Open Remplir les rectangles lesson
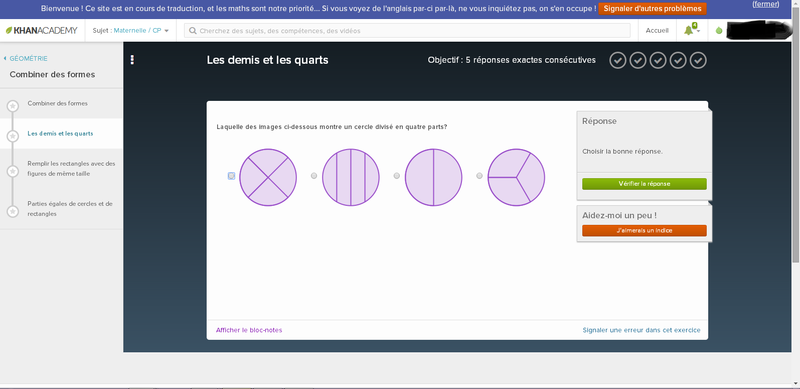The image size is (800, 389). [x=71, y=168]
